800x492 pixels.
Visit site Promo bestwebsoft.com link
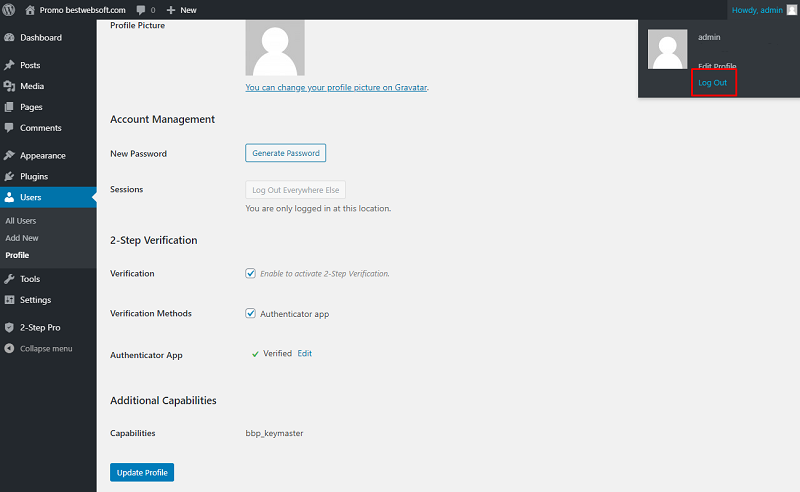[x=82, y=10]
